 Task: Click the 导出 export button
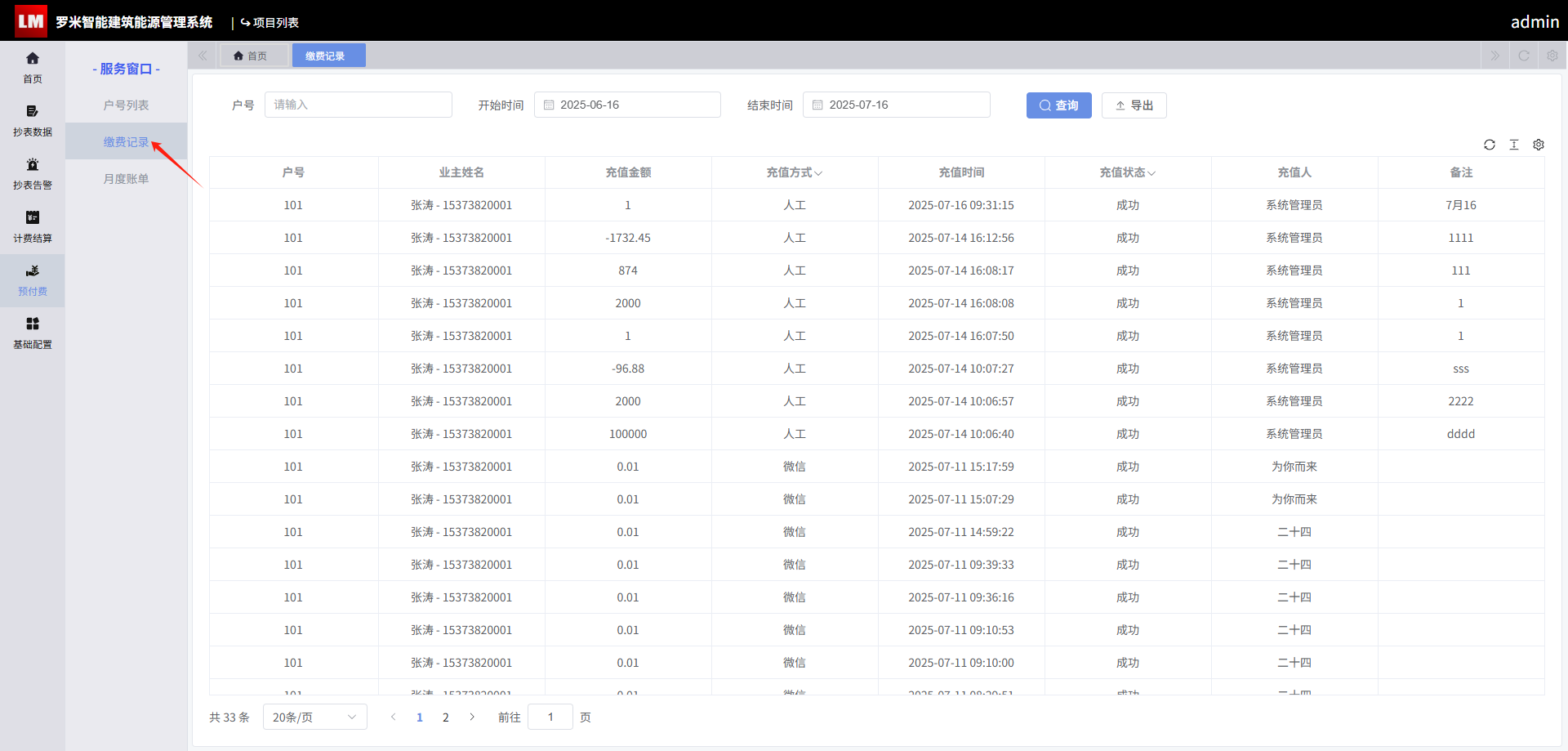(1134, 105)
